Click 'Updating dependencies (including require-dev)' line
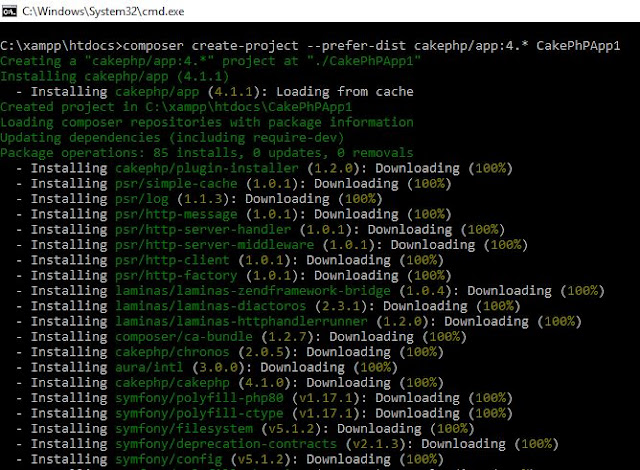 tap(172, 137)
